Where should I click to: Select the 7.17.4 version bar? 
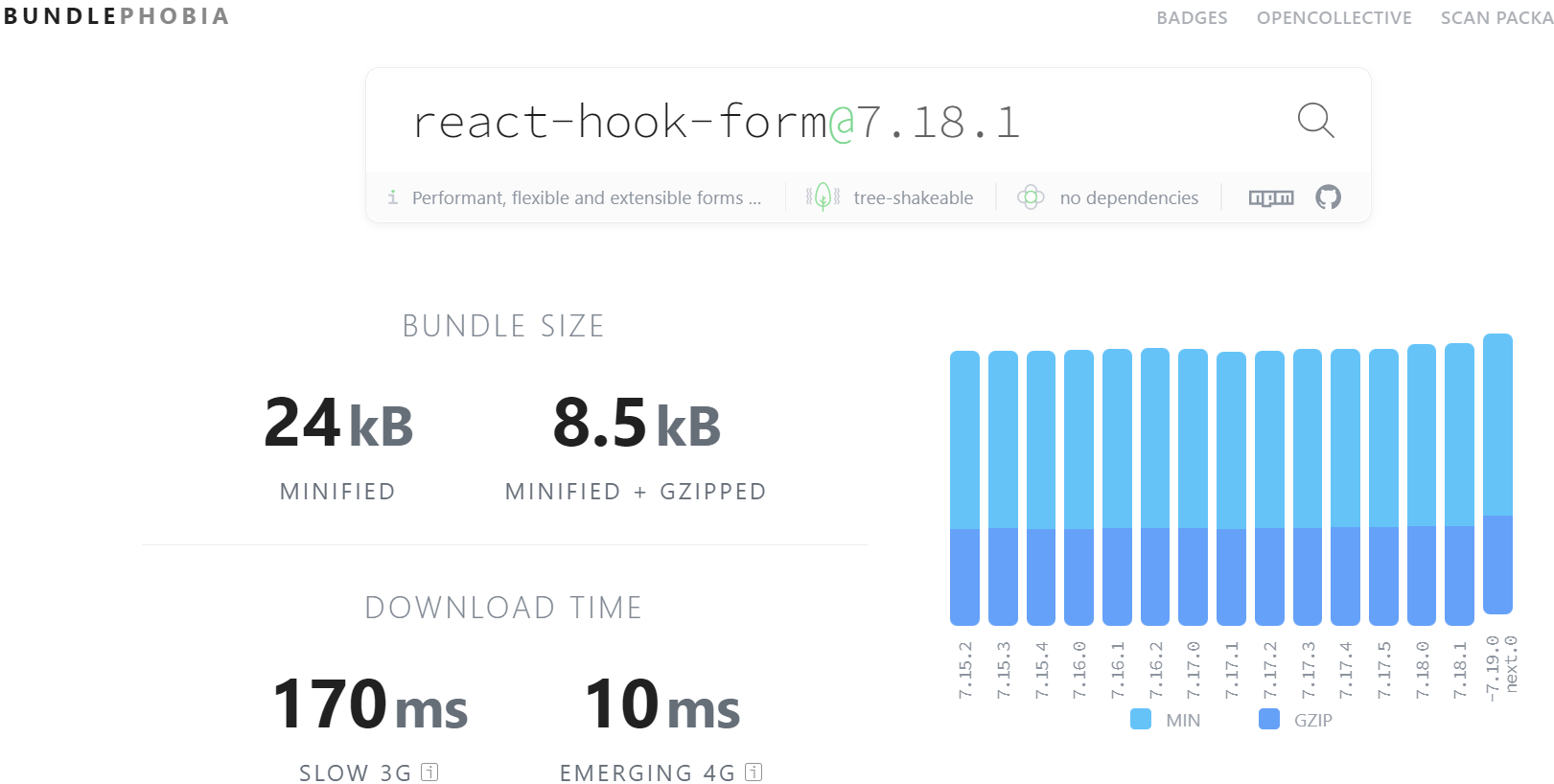pyautogui.click(x=1345, y=487)
